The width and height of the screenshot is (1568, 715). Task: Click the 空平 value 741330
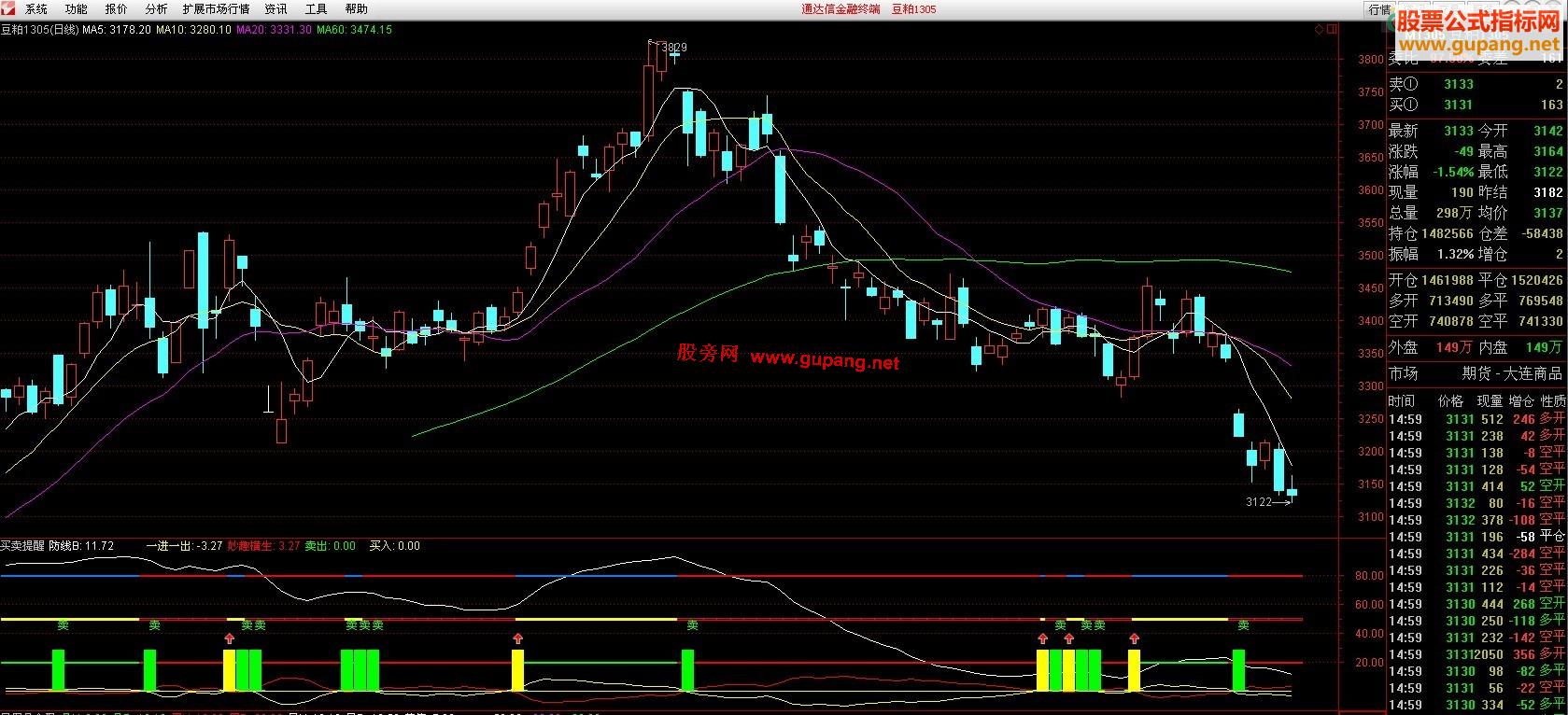pyautogui.click(x=1540, y=321)
